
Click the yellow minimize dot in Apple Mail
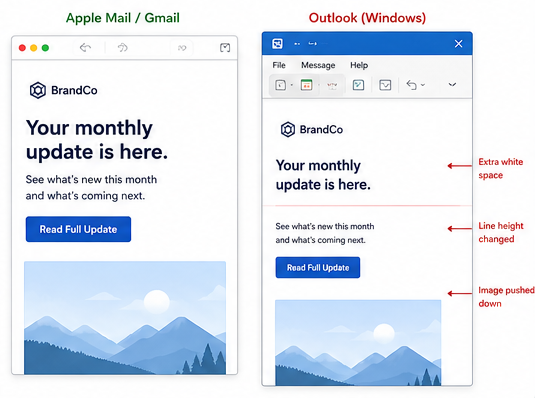point(33,48)
